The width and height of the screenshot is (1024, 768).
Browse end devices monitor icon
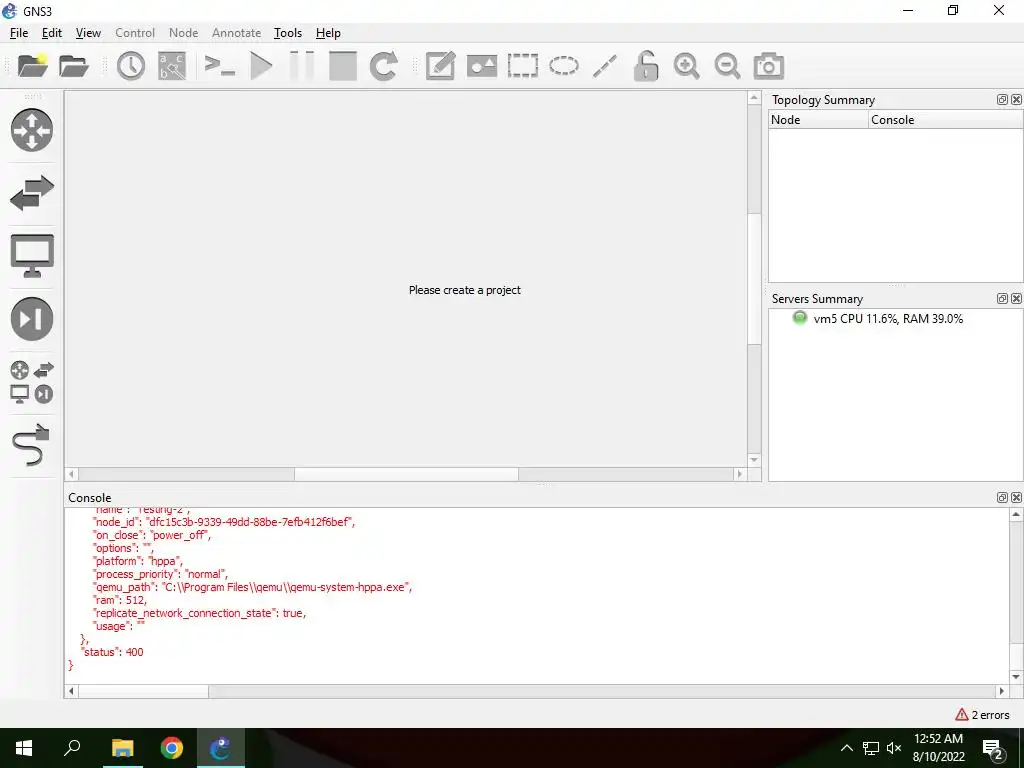(32, 255)
